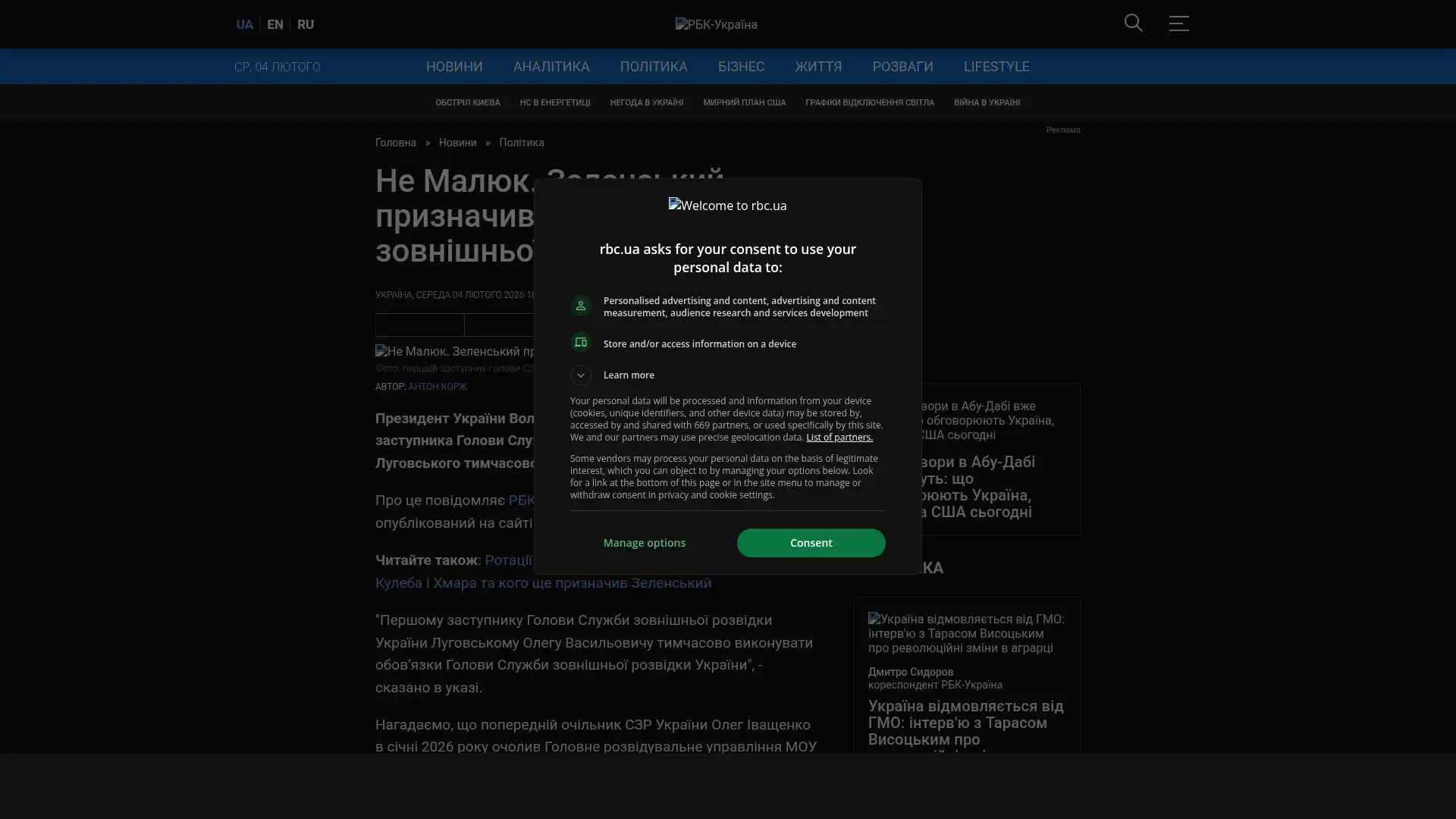
Task: Click the РБК-Україна logo in header
Action: coord(716,25)
